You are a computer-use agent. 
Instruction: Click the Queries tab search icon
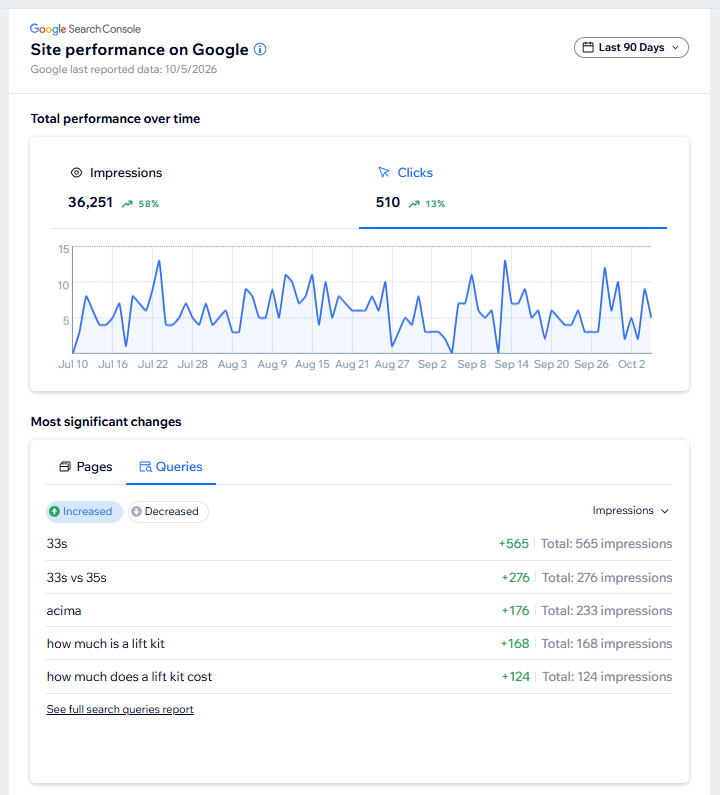[146, 466]
